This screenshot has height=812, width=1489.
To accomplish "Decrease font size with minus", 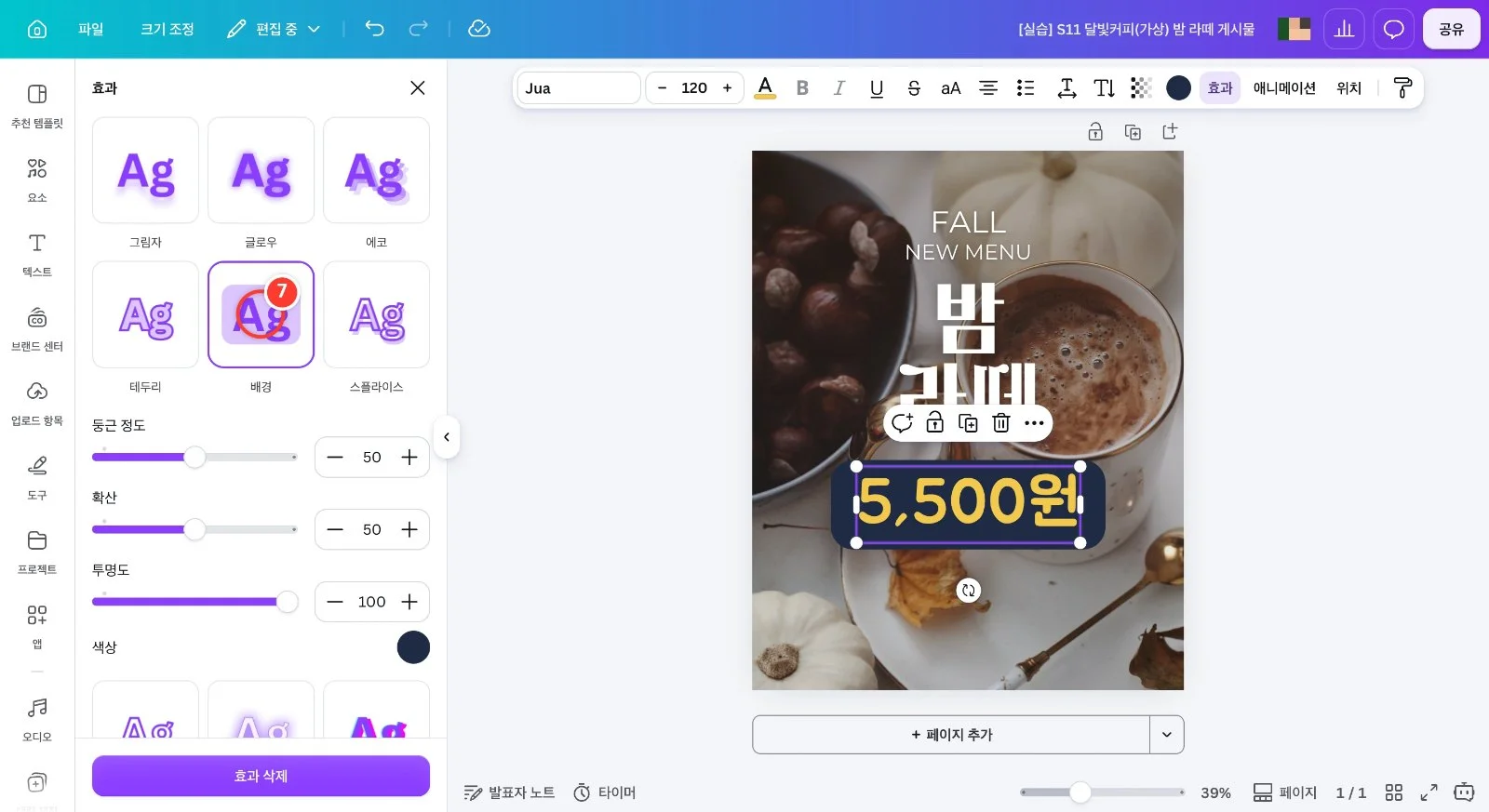I will [x=662, y=88].
